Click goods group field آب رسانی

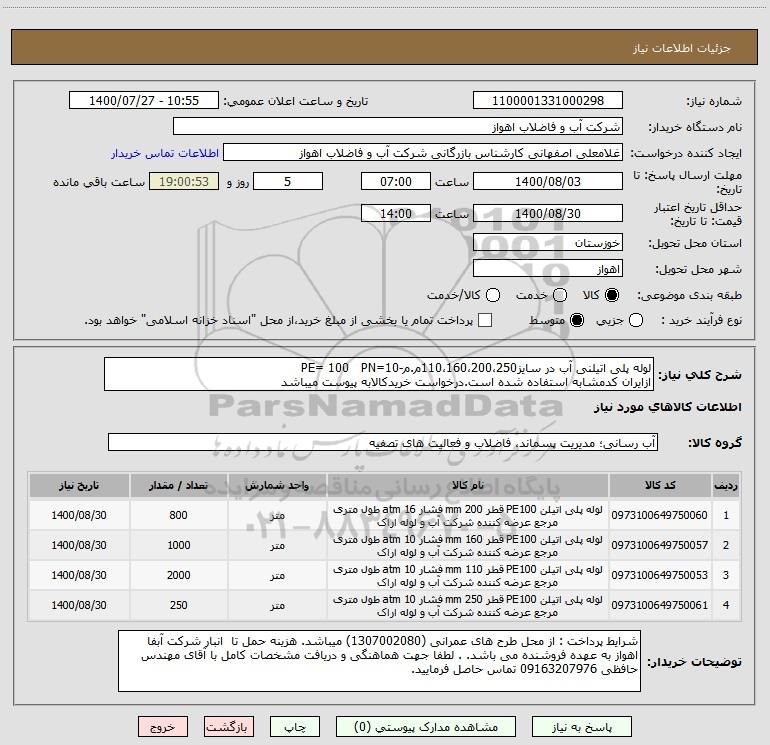pos(383,442)
